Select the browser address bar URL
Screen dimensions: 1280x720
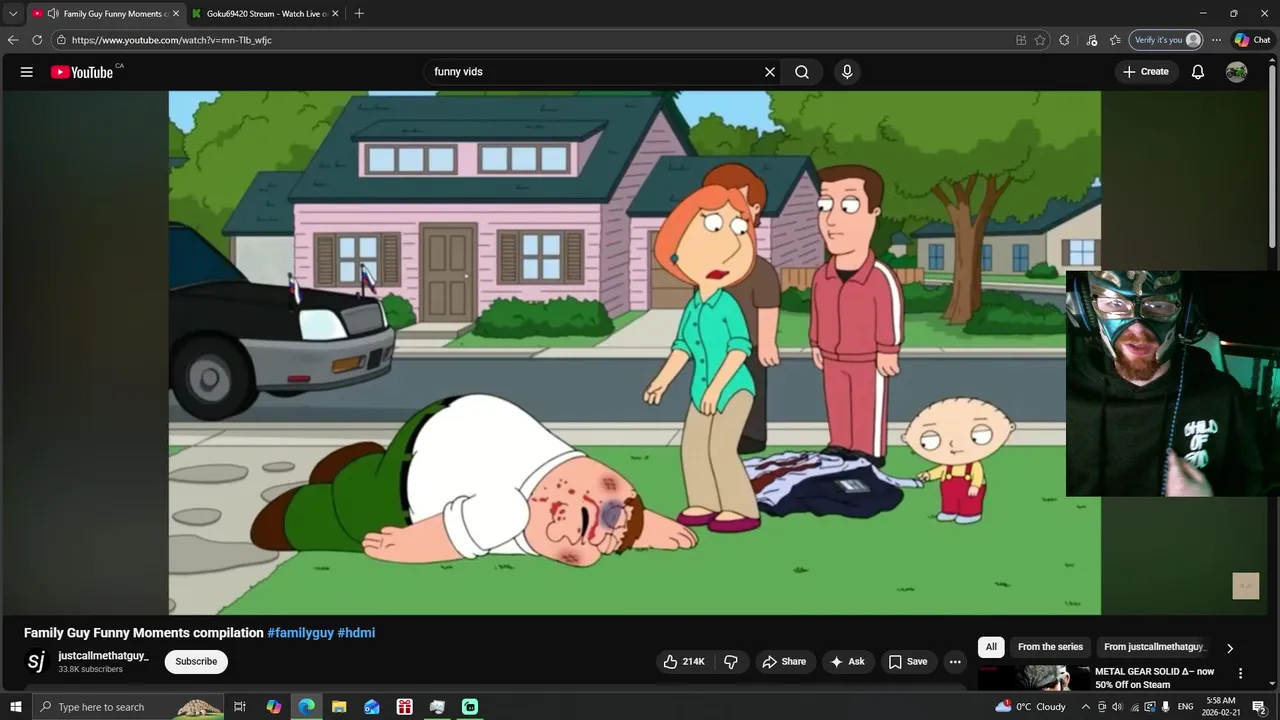click(172, 40)
